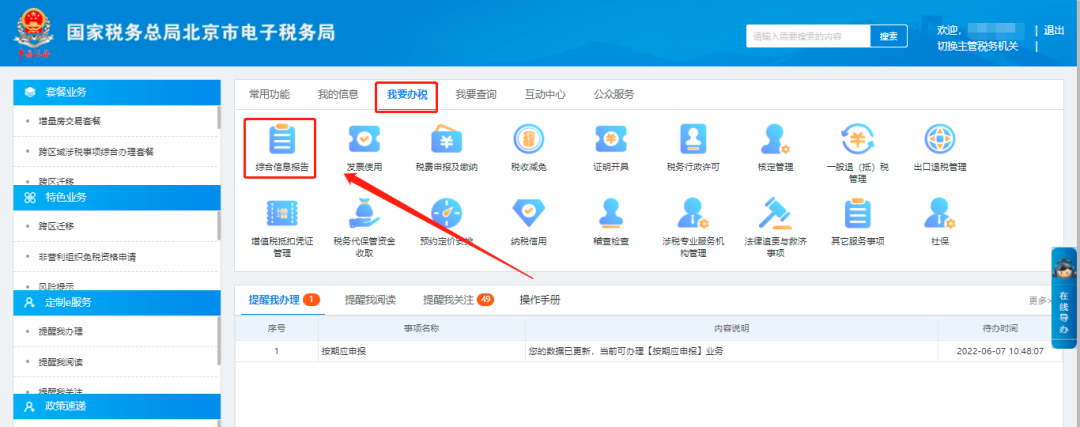Open the 出口退税管理 icon
Viewport: 1080px width, 427px height.
[939, 139]
